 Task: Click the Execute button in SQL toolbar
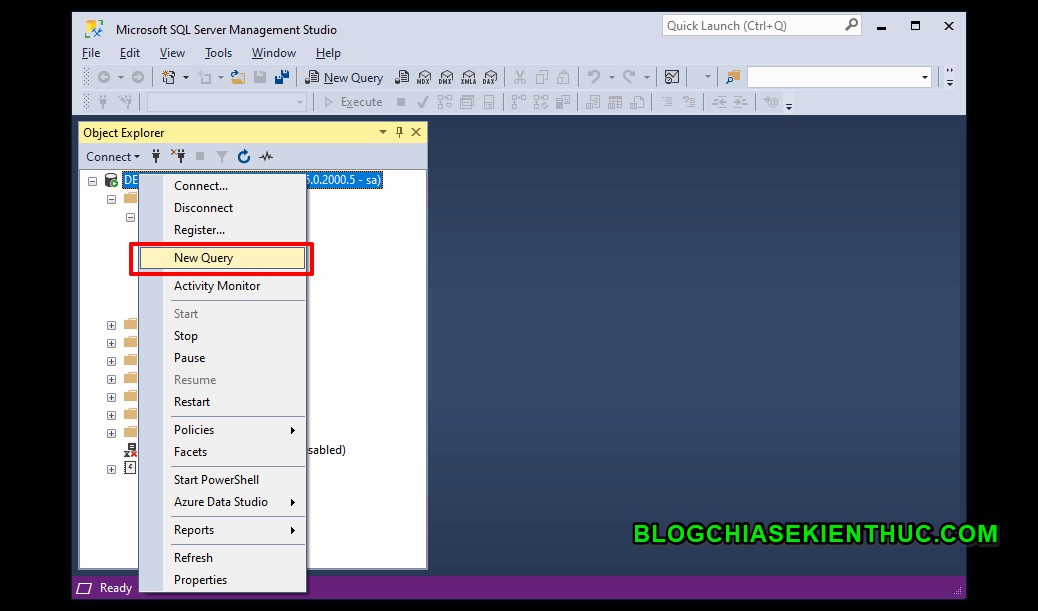coord(353,102)
